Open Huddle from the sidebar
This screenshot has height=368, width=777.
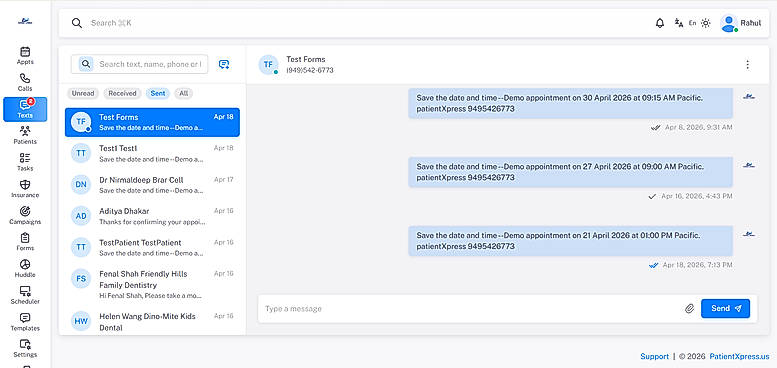click(x=25, y=268)
